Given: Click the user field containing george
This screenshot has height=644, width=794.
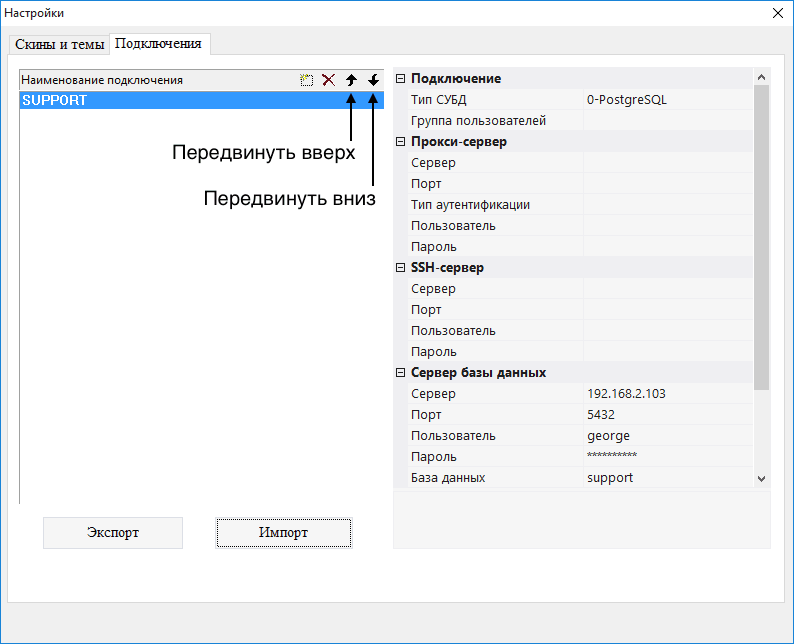Looking at the screenshot, I should tap(667, 436).
